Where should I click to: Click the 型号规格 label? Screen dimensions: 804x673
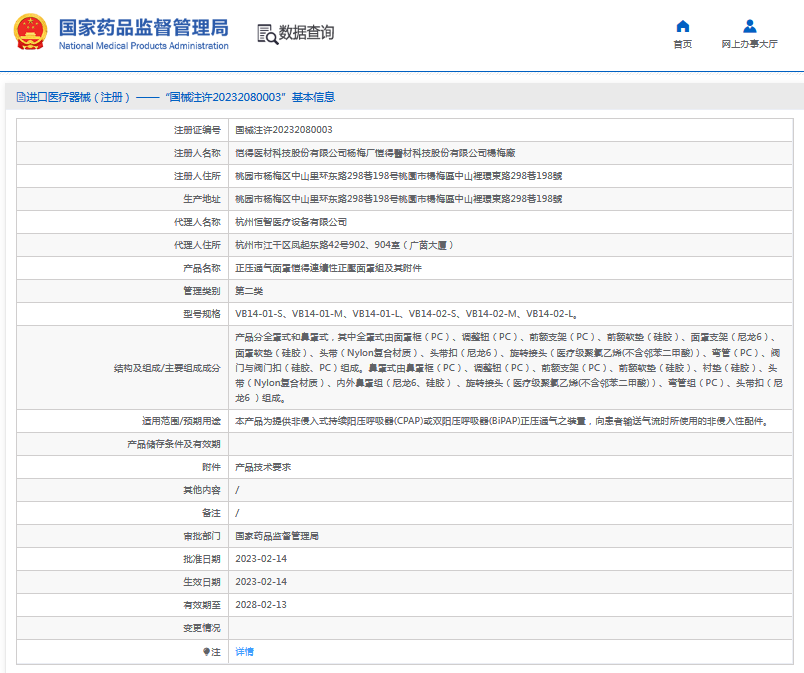coord(202,314)
